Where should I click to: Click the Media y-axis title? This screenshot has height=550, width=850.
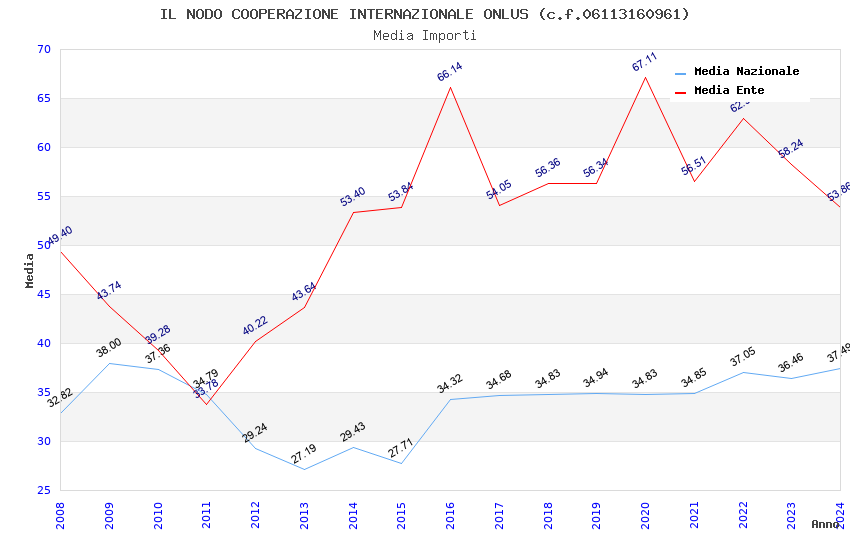(29, 270)
